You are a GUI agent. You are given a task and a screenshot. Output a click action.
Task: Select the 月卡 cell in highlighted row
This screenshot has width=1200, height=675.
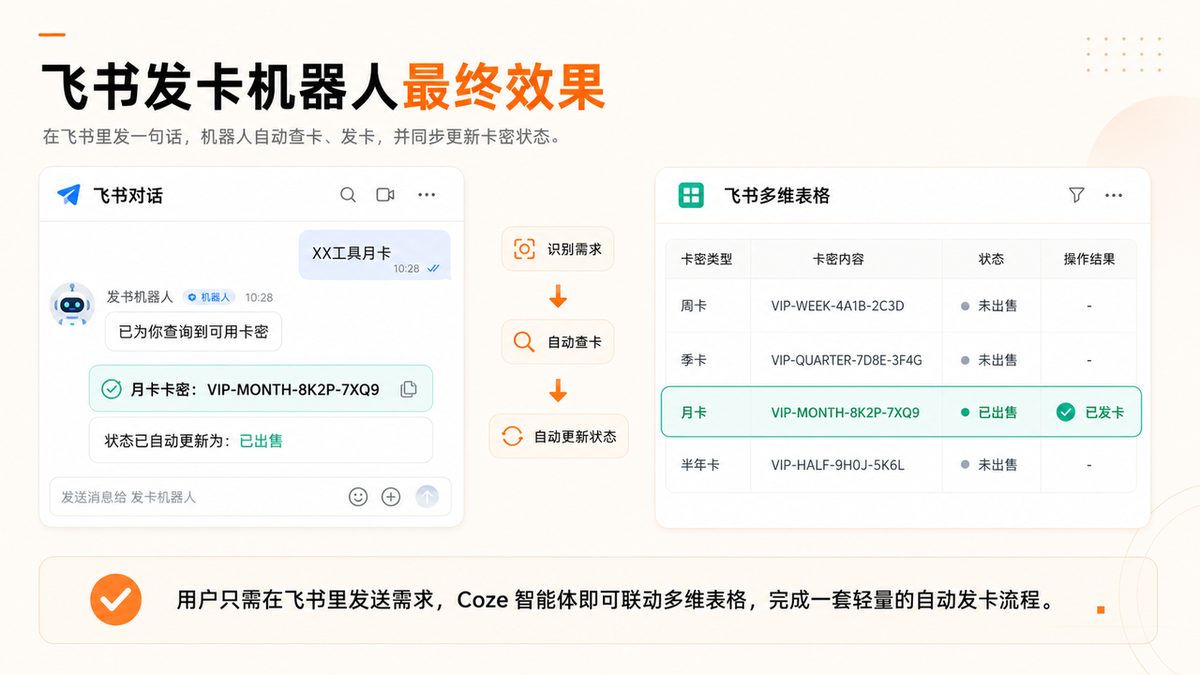(694, 412)
